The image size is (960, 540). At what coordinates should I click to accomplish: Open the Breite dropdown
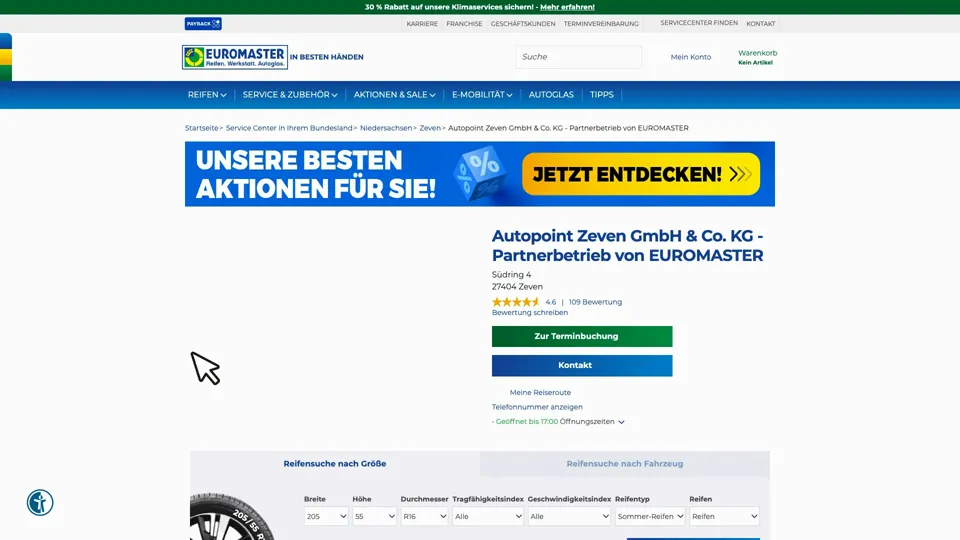coord(326,516)
